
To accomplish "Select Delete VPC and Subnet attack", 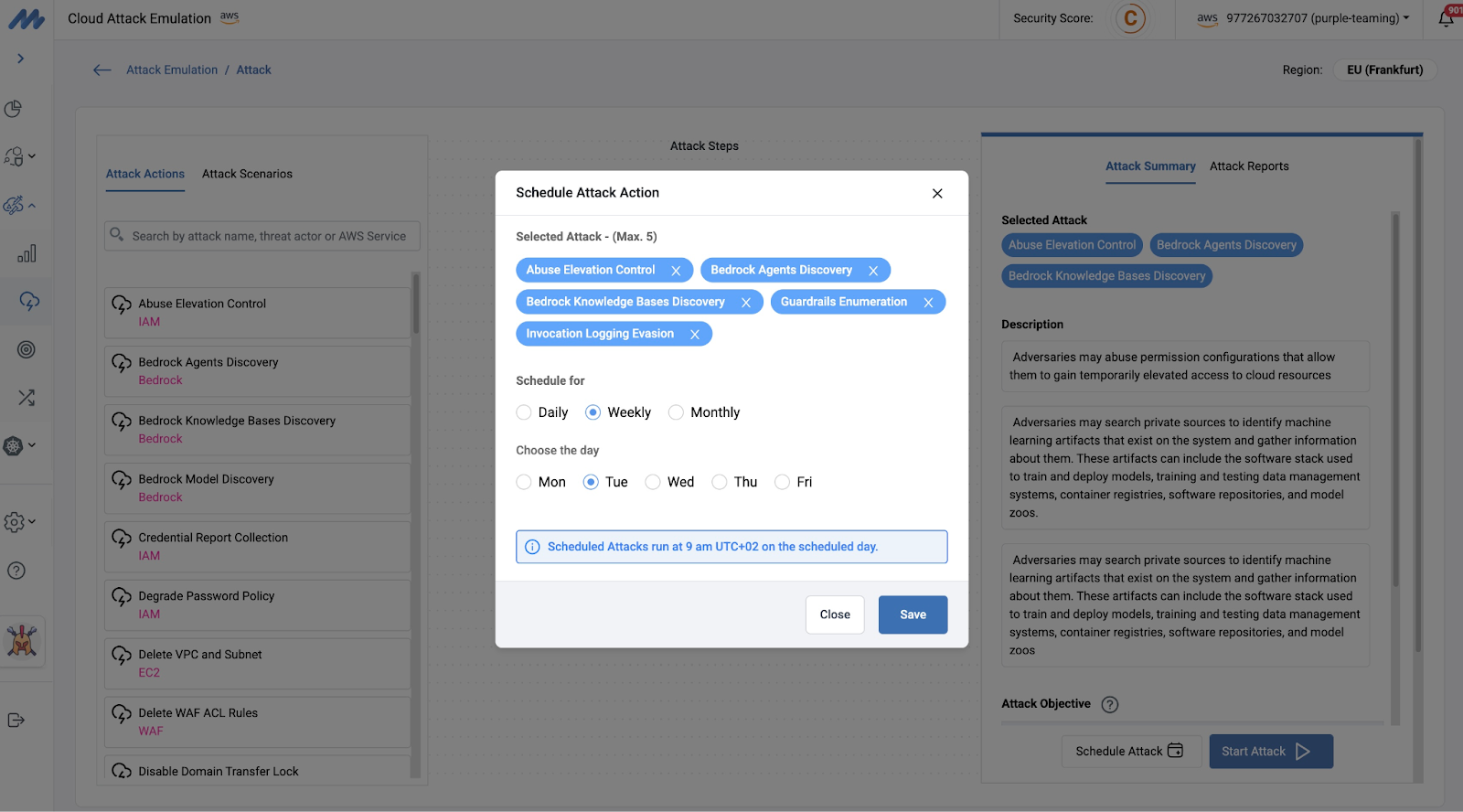I will 257,664.
